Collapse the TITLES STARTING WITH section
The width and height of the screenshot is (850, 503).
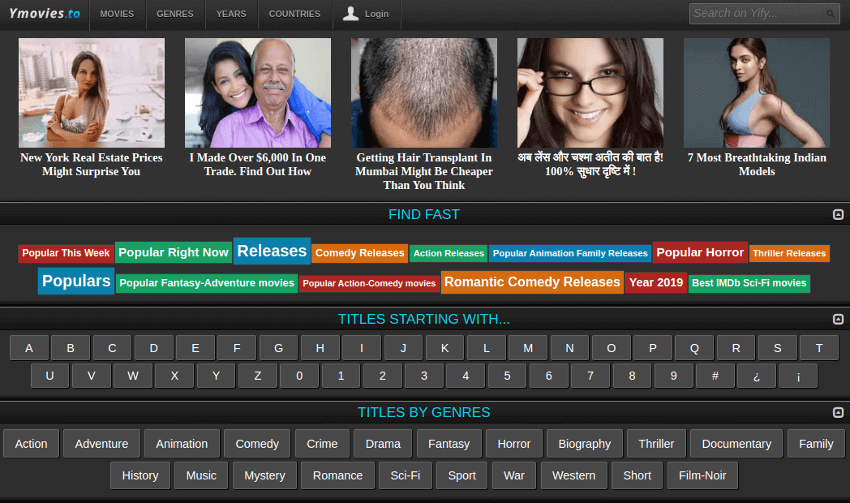pos(838,319)
